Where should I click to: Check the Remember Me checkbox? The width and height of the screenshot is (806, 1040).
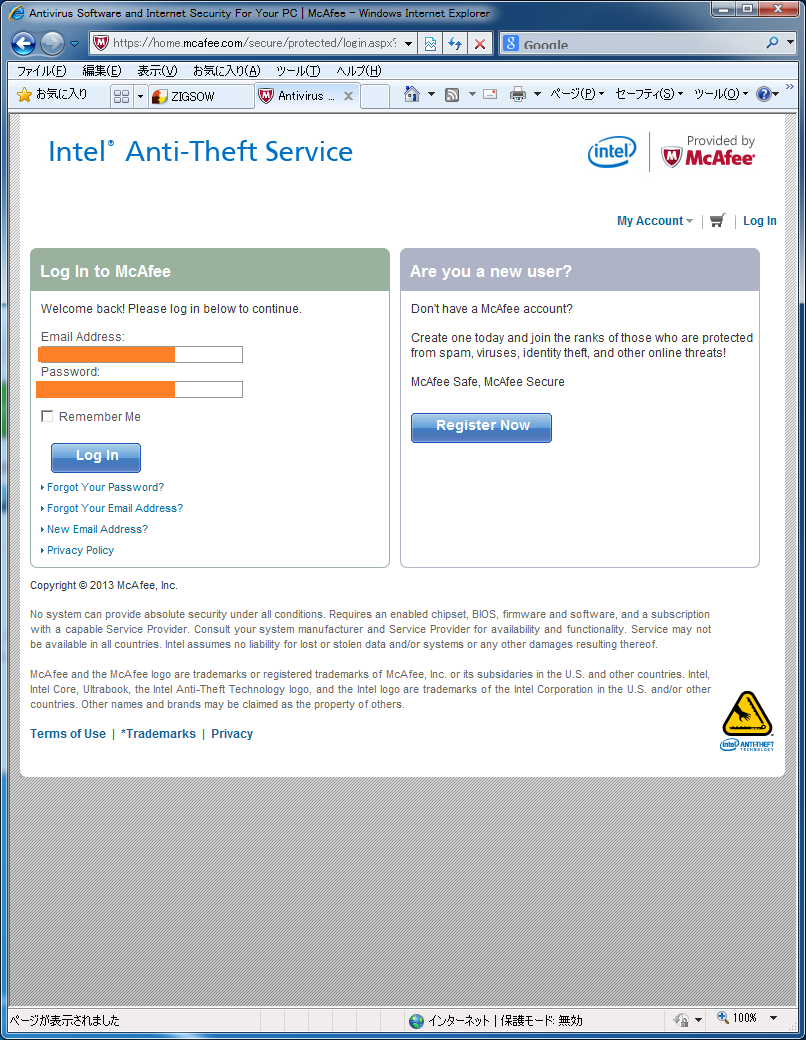coord(47,416)
